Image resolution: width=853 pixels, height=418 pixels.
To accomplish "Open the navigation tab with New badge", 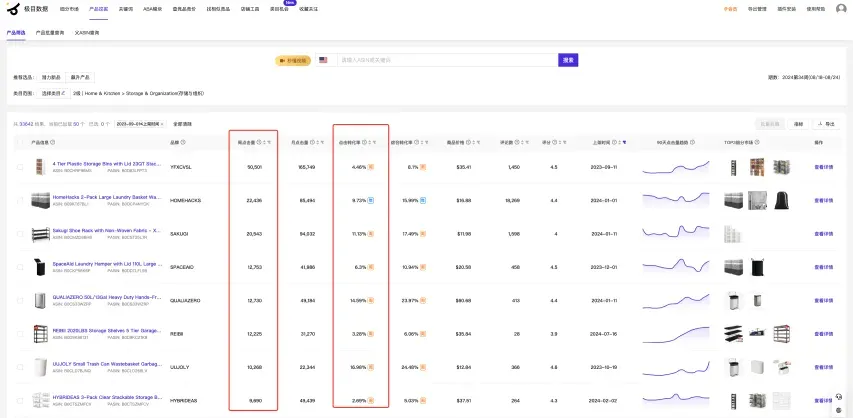I will pyautogui.click(x=279, y=9).
